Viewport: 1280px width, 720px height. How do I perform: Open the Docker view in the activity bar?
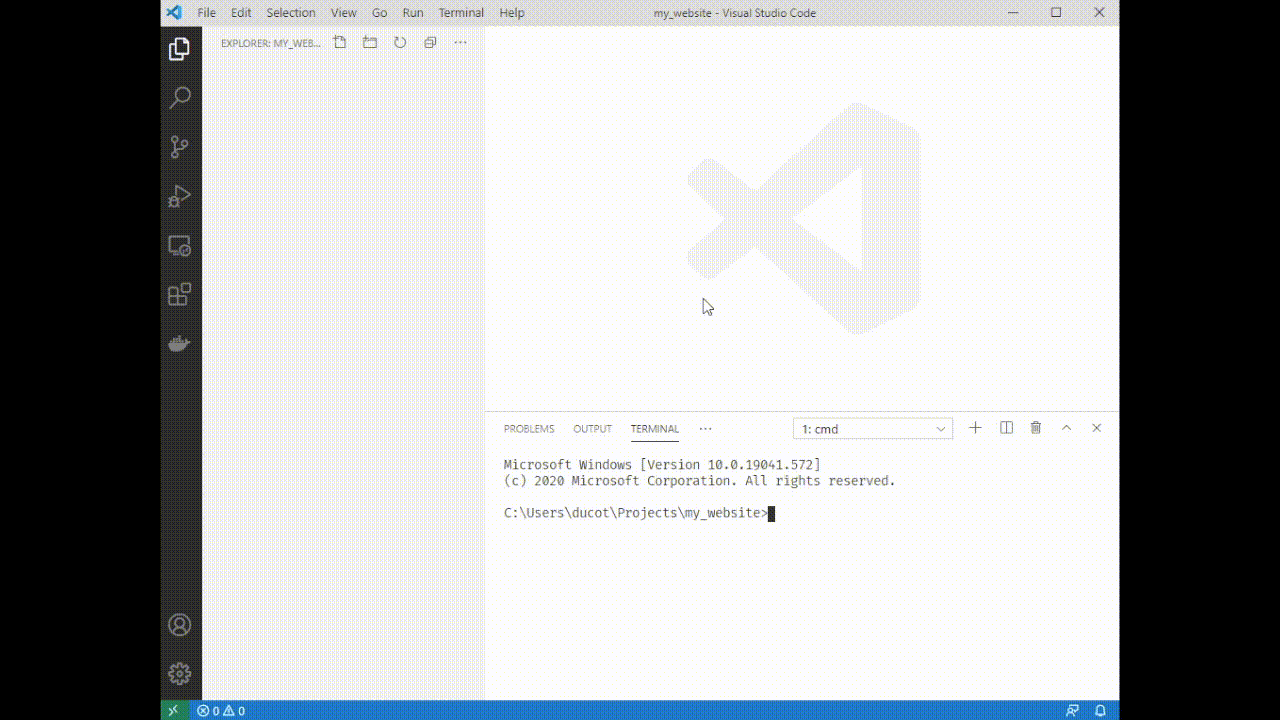(x=180, y=343)
